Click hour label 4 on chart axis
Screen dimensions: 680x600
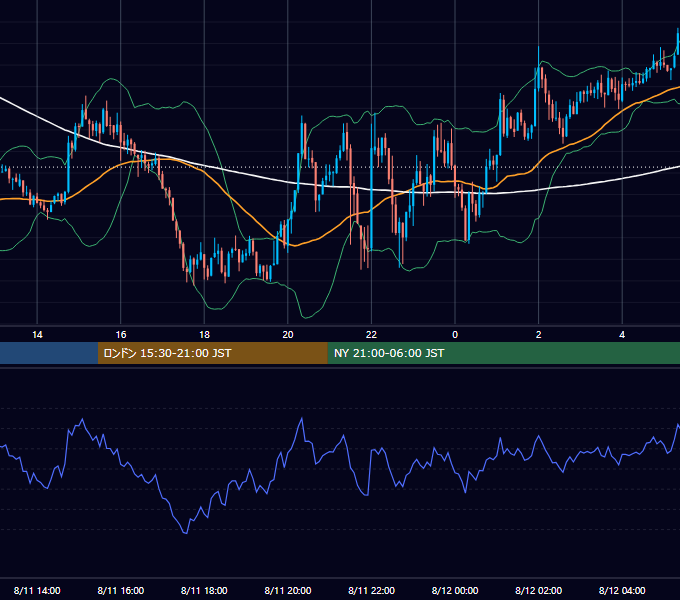[622, 335]
